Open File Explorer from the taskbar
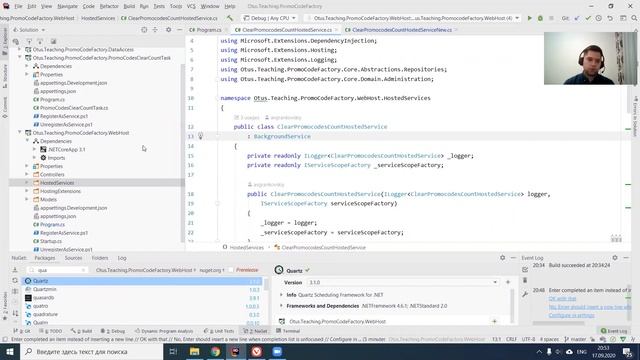The image size is (640, 360). (195, 351)
